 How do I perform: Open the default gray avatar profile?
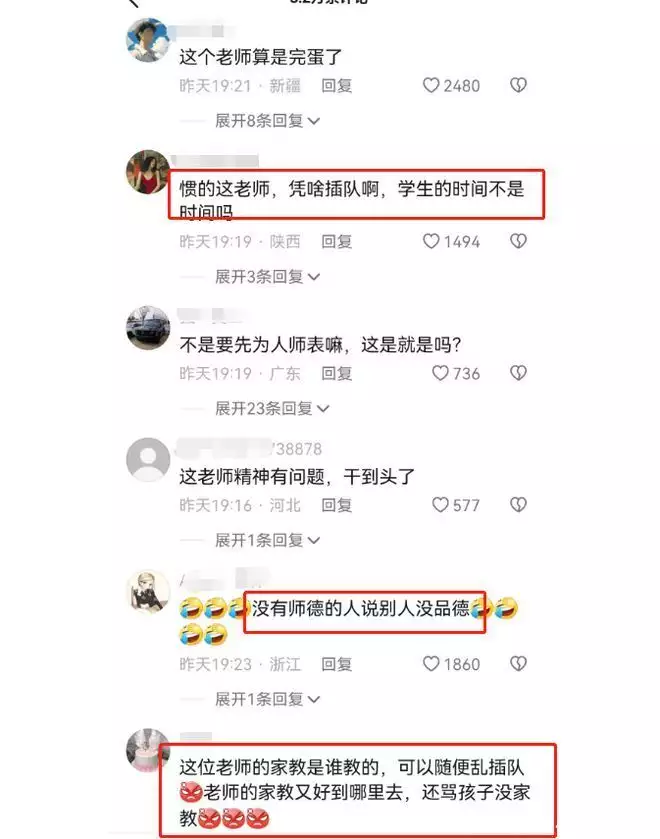148,460
